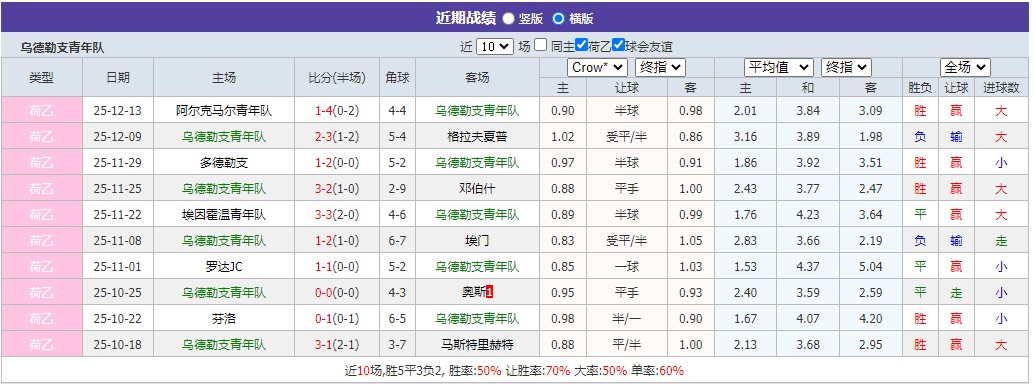1034x384 pixels.
Task: Open the 终指 dropdown beside Crow*
Action: coord(660,67)
